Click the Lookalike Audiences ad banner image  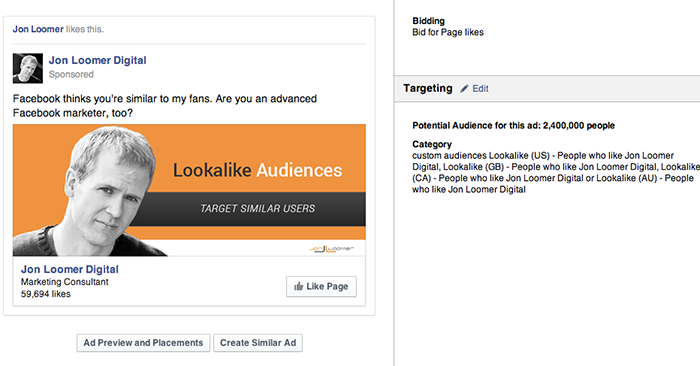click(x=189, y=190)
